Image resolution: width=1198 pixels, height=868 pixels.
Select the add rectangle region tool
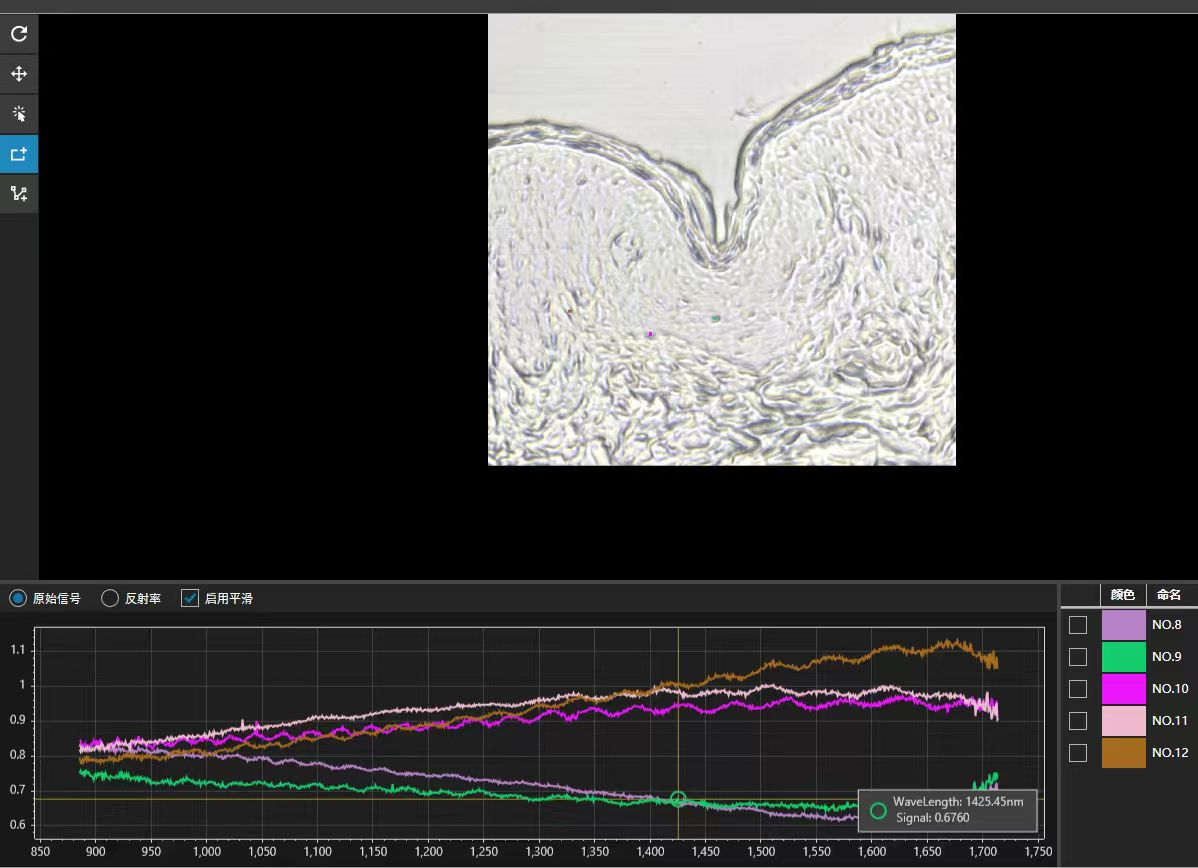[19, 154]
